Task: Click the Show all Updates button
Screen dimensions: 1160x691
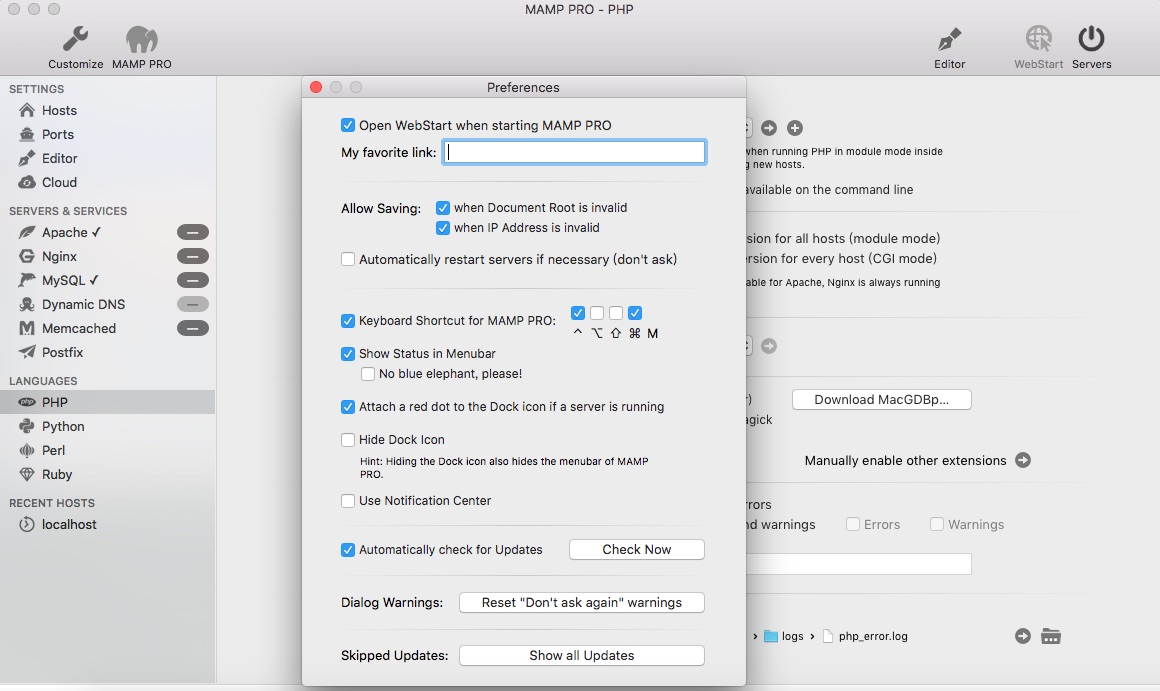Action: point(581,655)
